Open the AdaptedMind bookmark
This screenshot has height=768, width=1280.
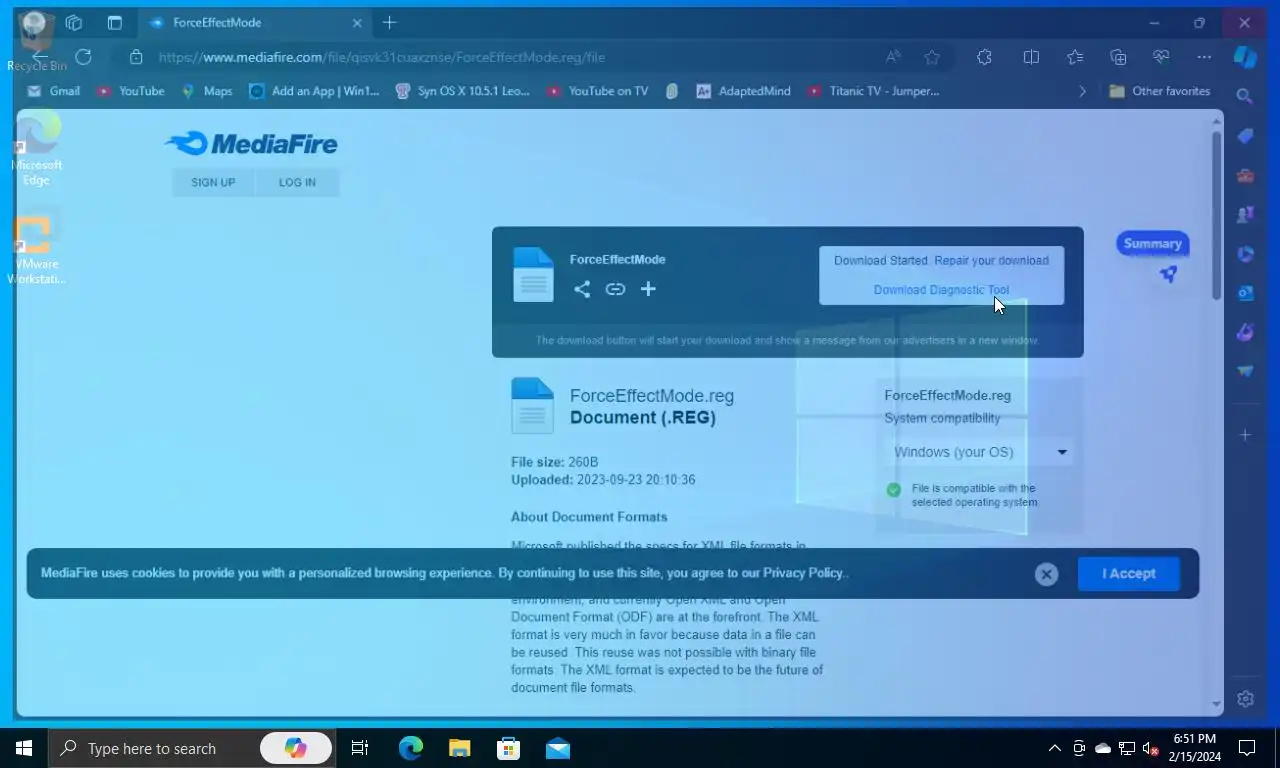click(x=743, y=91)
